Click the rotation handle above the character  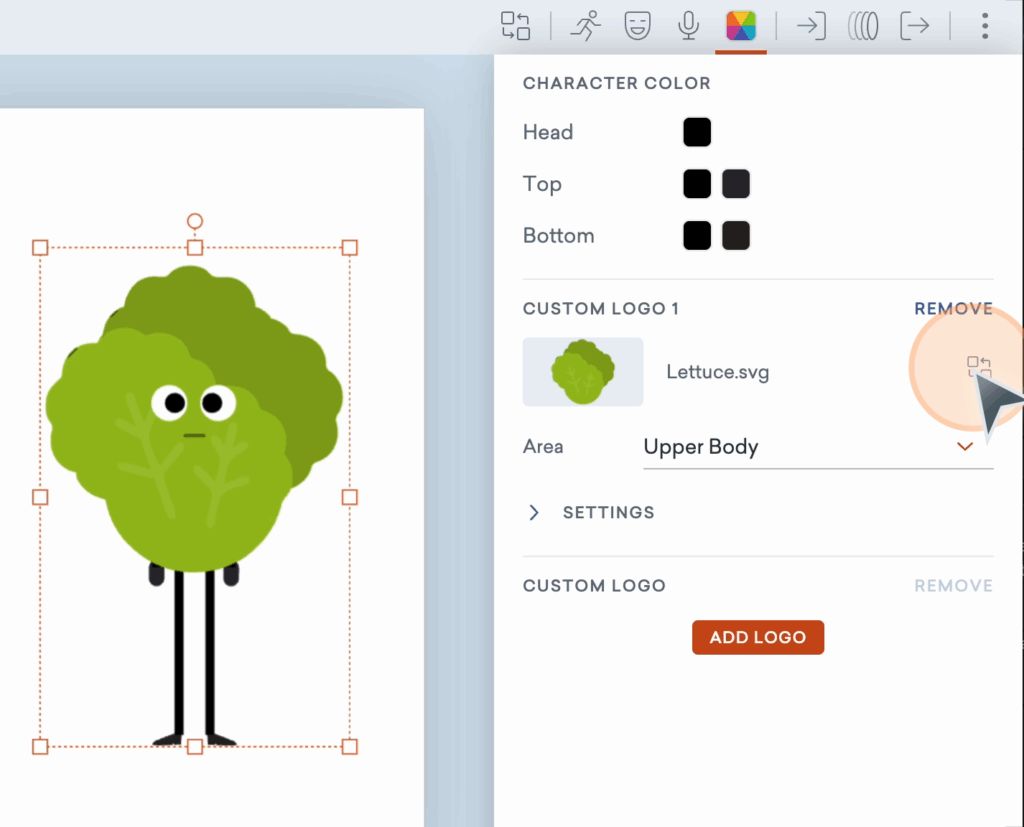[x=195, y=221]
